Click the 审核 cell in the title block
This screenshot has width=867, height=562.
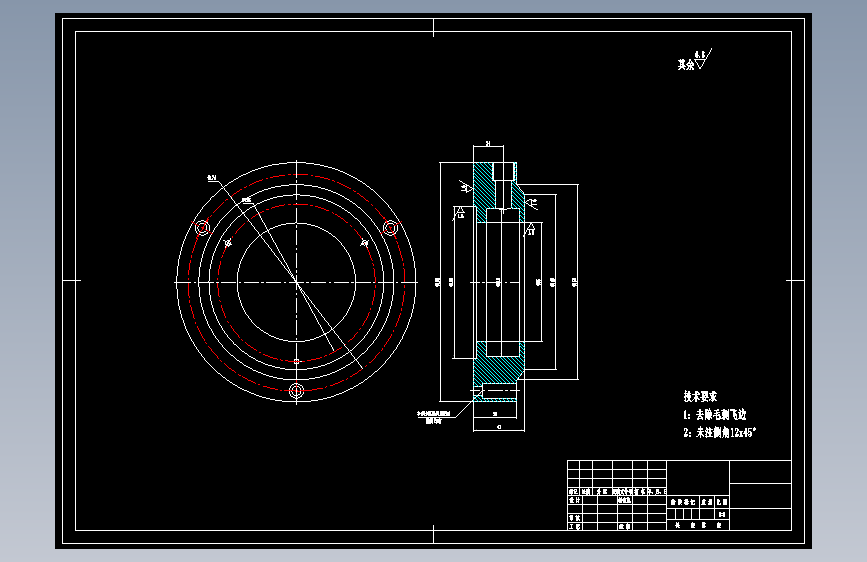click(x=574, y=518)
